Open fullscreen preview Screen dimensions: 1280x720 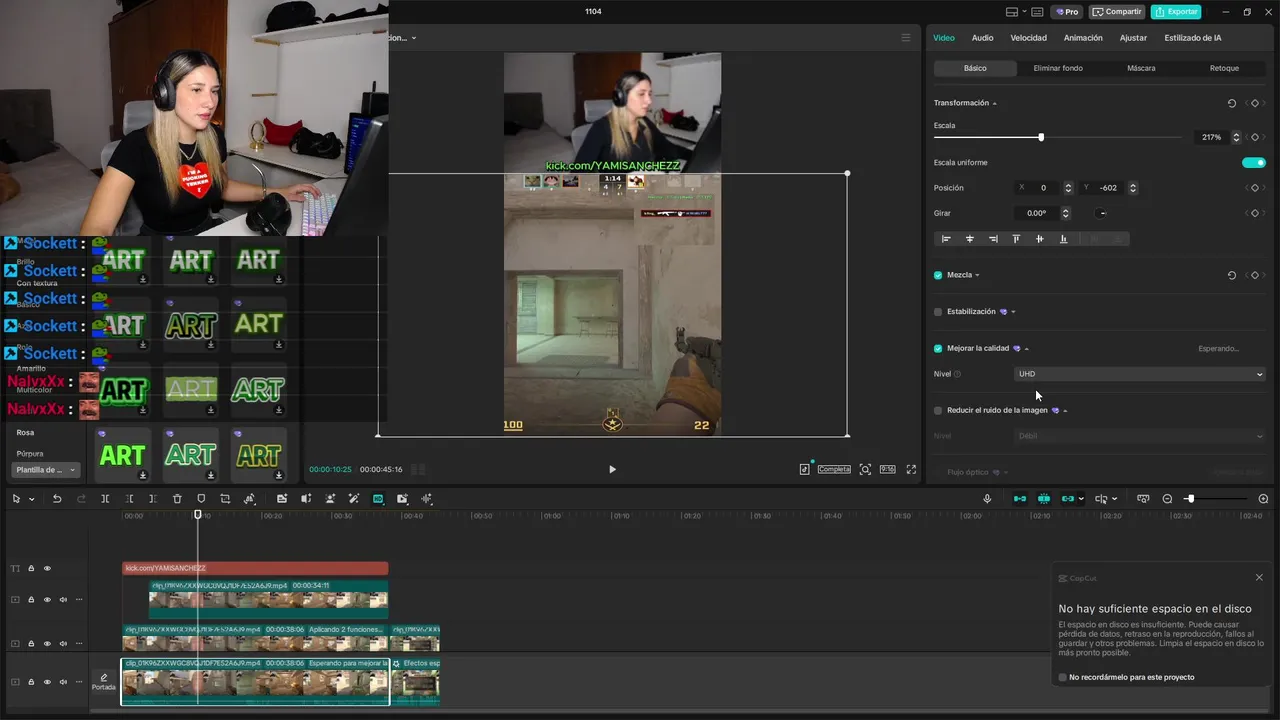(911, 469)
